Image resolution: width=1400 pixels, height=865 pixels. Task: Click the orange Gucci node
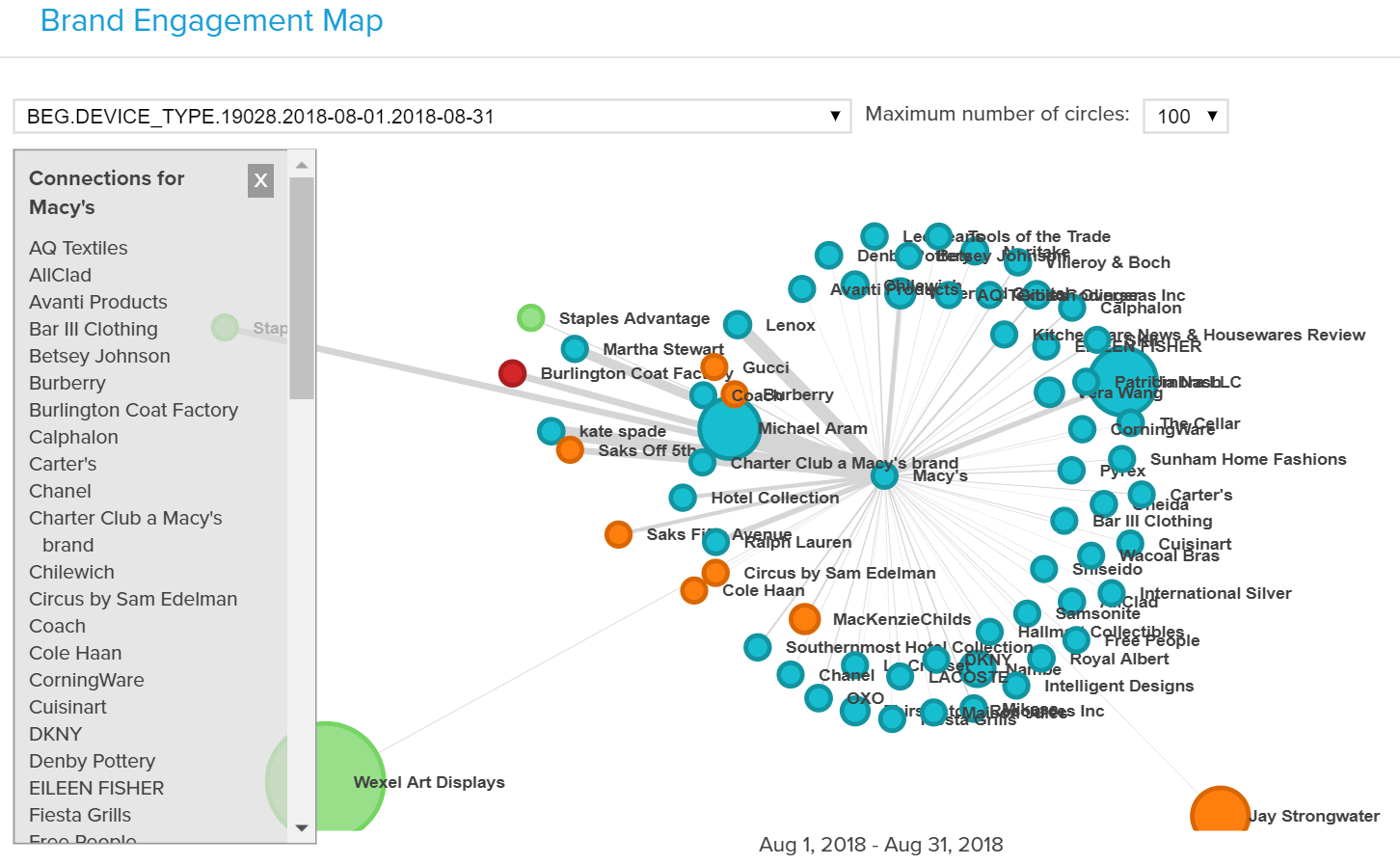tap(713, 366)
